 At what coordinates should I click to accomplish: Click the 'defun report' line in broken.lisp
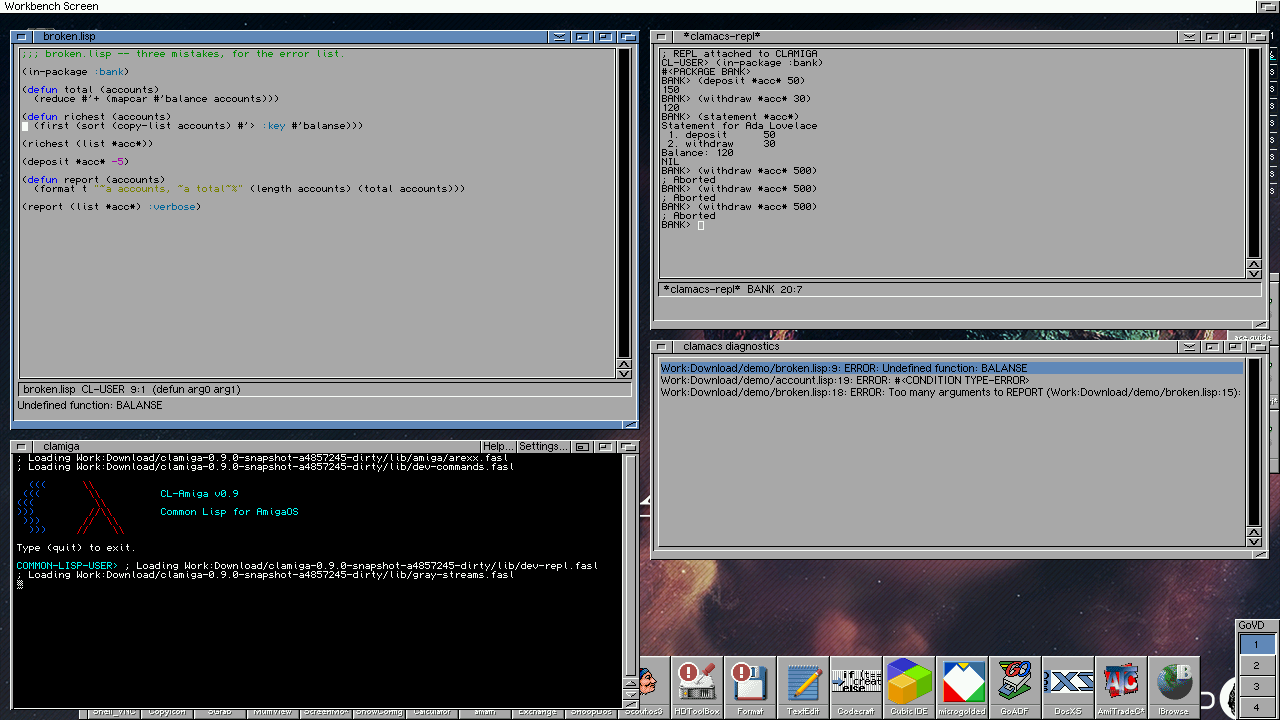[x=94, y=180]
